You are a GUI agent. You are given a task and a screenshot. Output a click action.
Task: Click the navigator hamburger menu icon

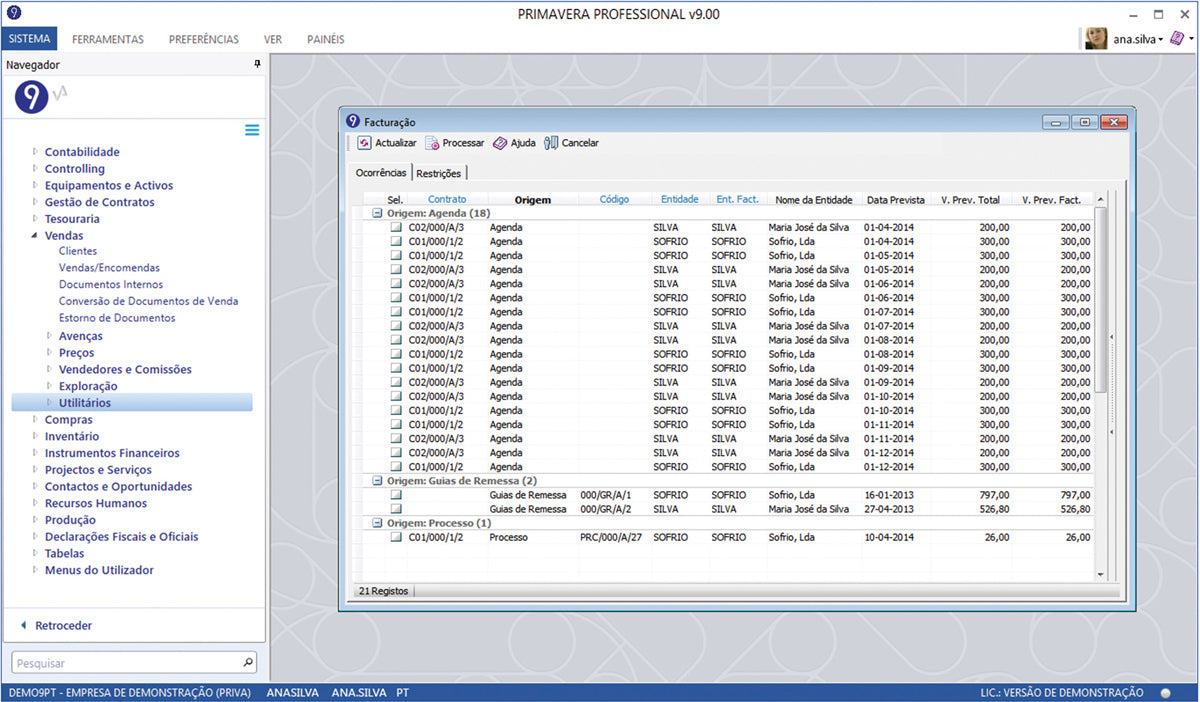coord(252,130)
